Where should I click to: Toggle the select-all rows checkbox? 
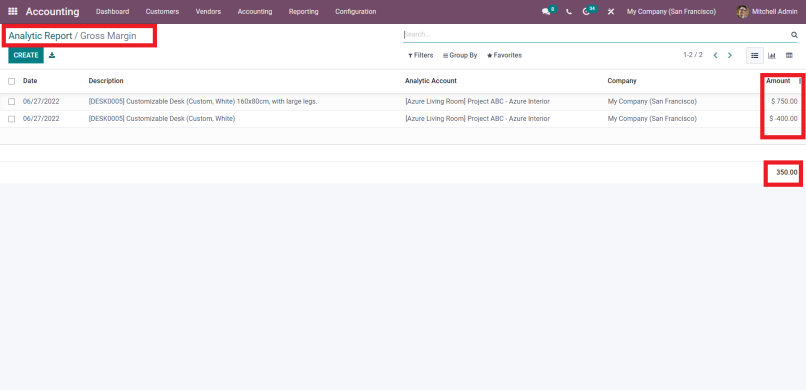tap(11, 81)
